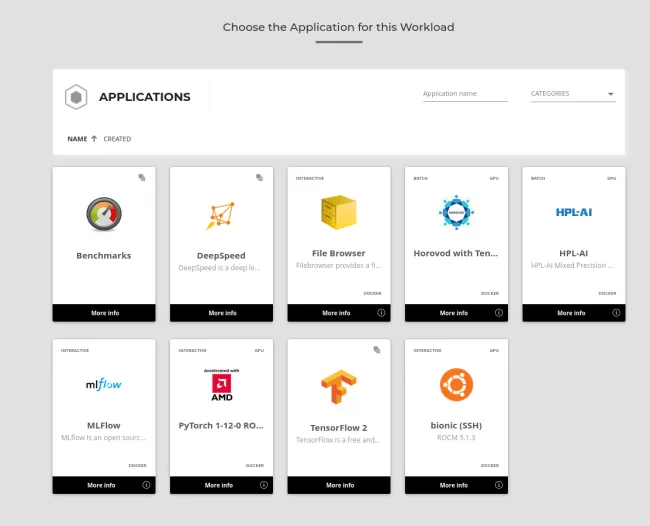This screenshot has width=650, height=526.
Task: Focus the Application name search field
Action: (x=465, y=94)
